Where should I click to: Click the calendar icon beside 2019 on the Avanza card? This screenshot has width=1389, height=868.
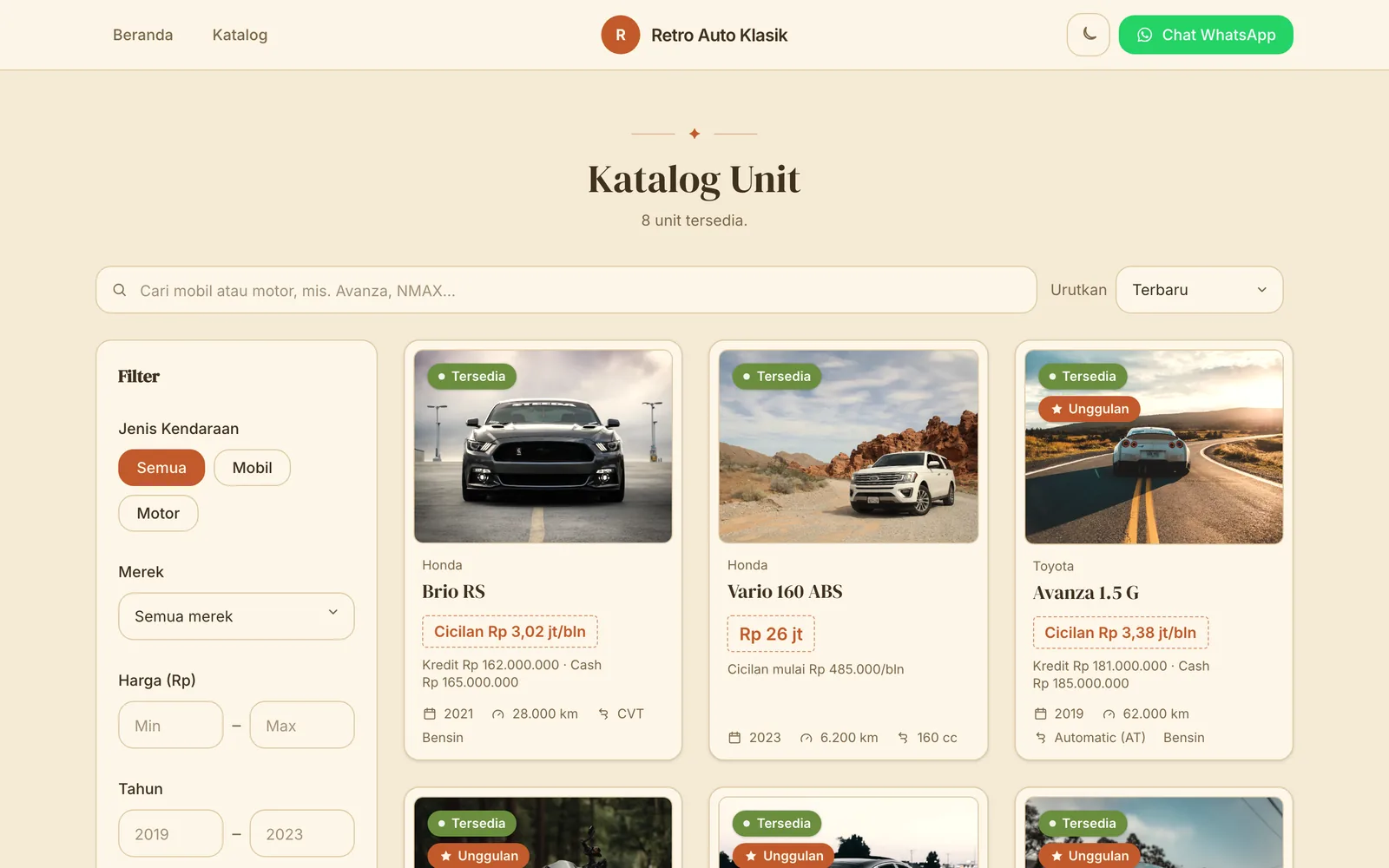point(1040,713)
